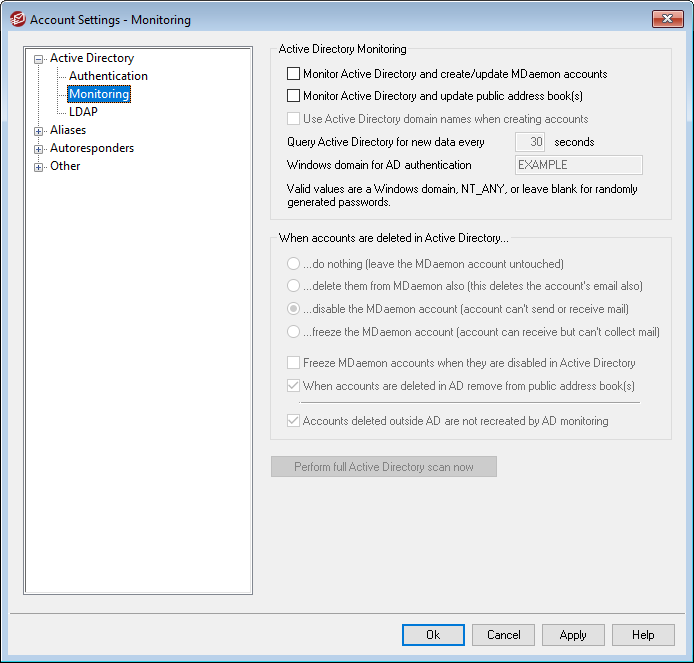Click the Windows domain EXAMPLE text field

pos(577,165)
